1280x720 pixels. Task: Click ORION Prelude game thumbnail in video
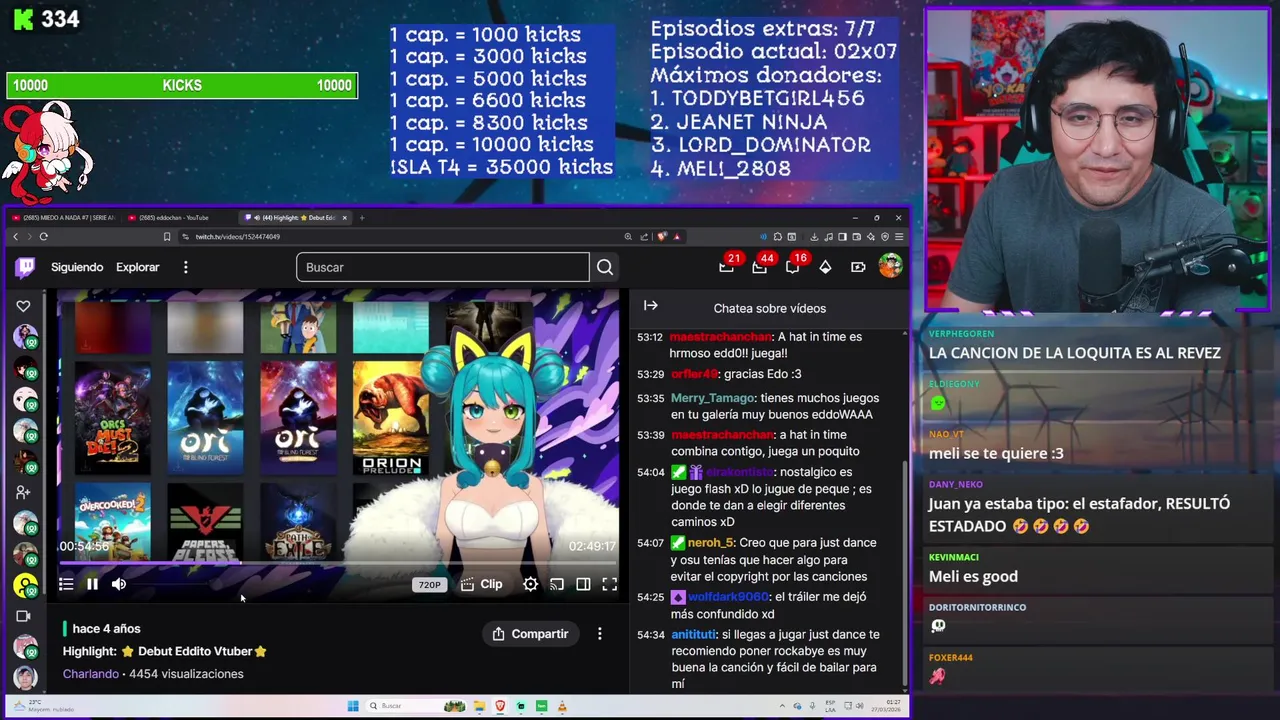point(391,418)
